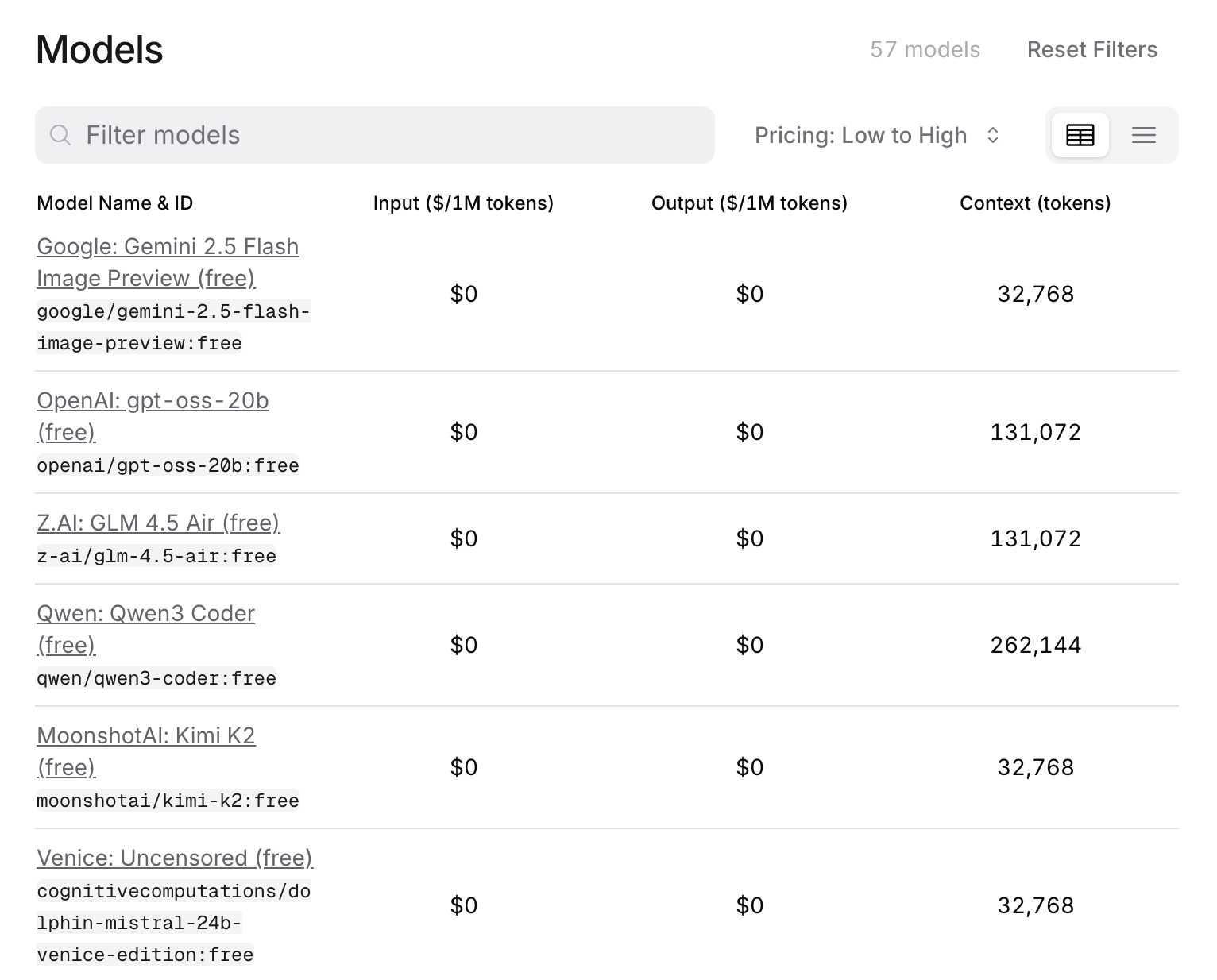Click the 57 models count label

925,49
